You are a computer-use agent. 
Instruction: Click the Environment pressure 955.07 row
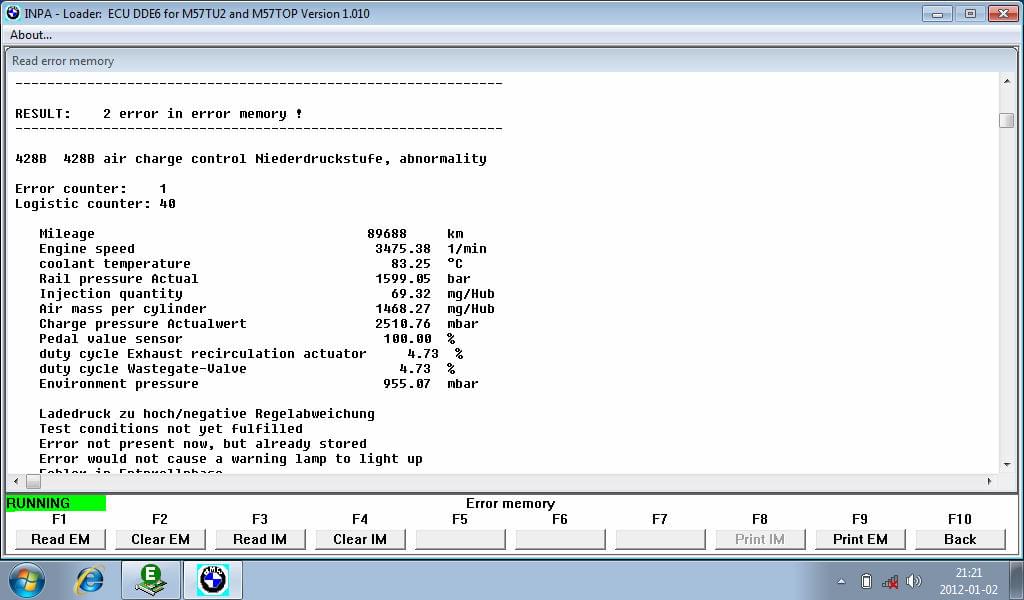coord(259,384)
